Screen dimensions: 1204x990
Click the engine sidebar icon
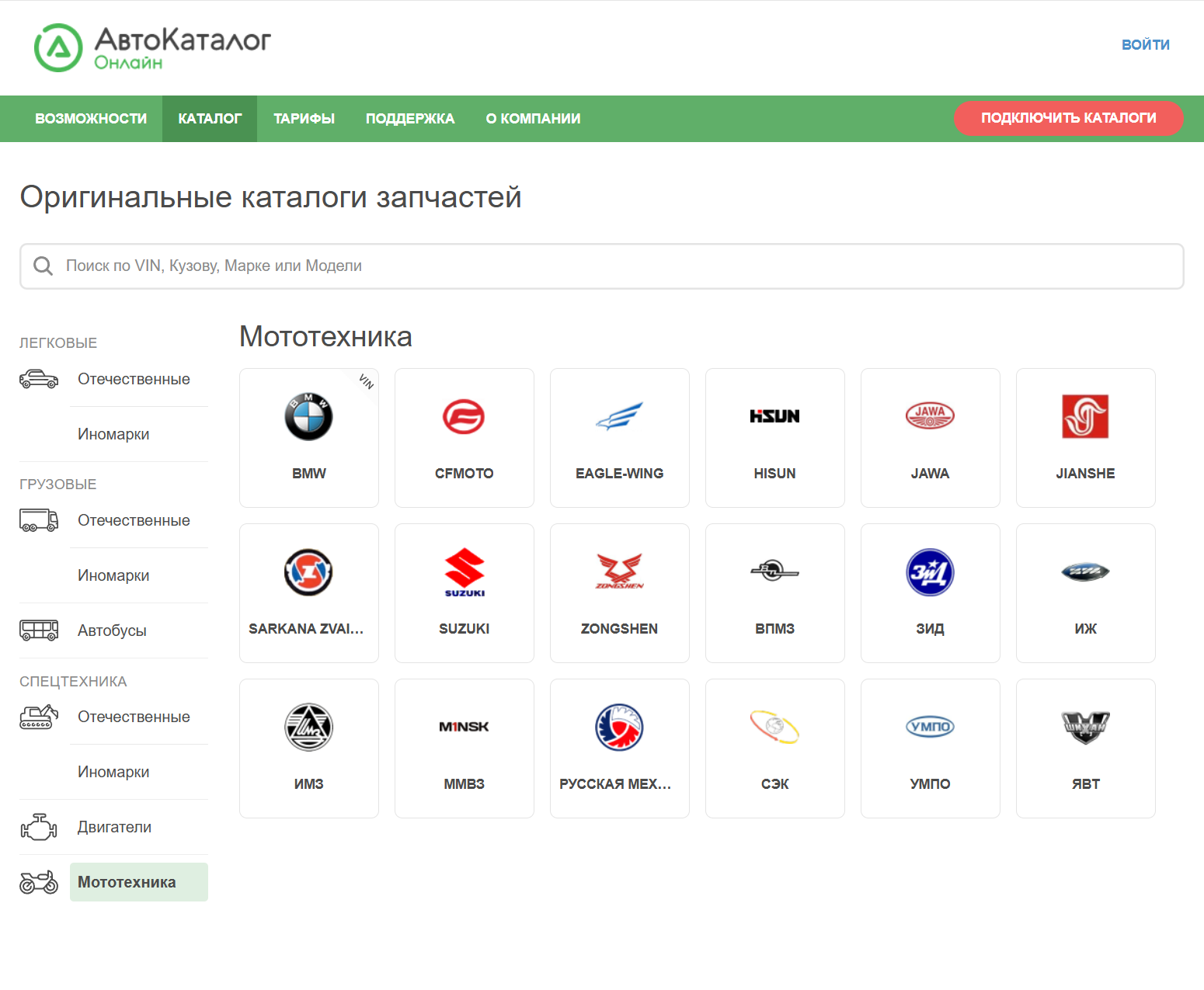point(39,827)
